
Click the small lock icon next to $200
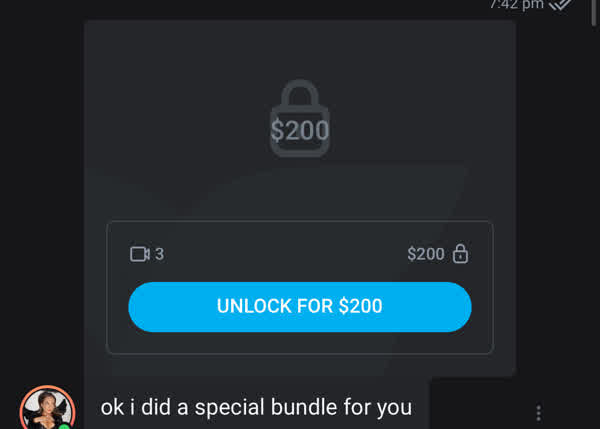[x=460, y=254]
